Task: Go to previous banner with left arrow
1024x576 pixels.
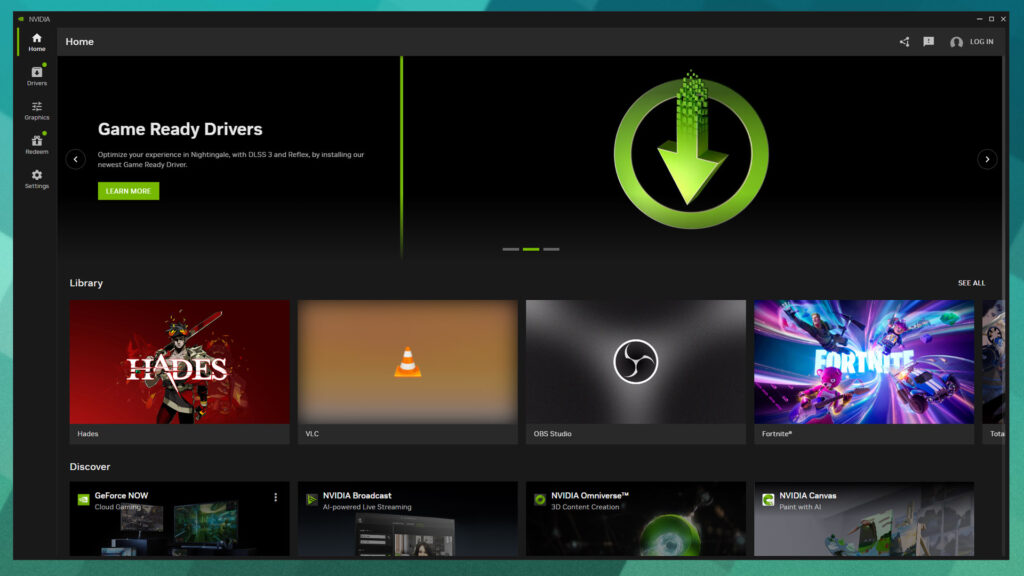Action: [75, 159]
